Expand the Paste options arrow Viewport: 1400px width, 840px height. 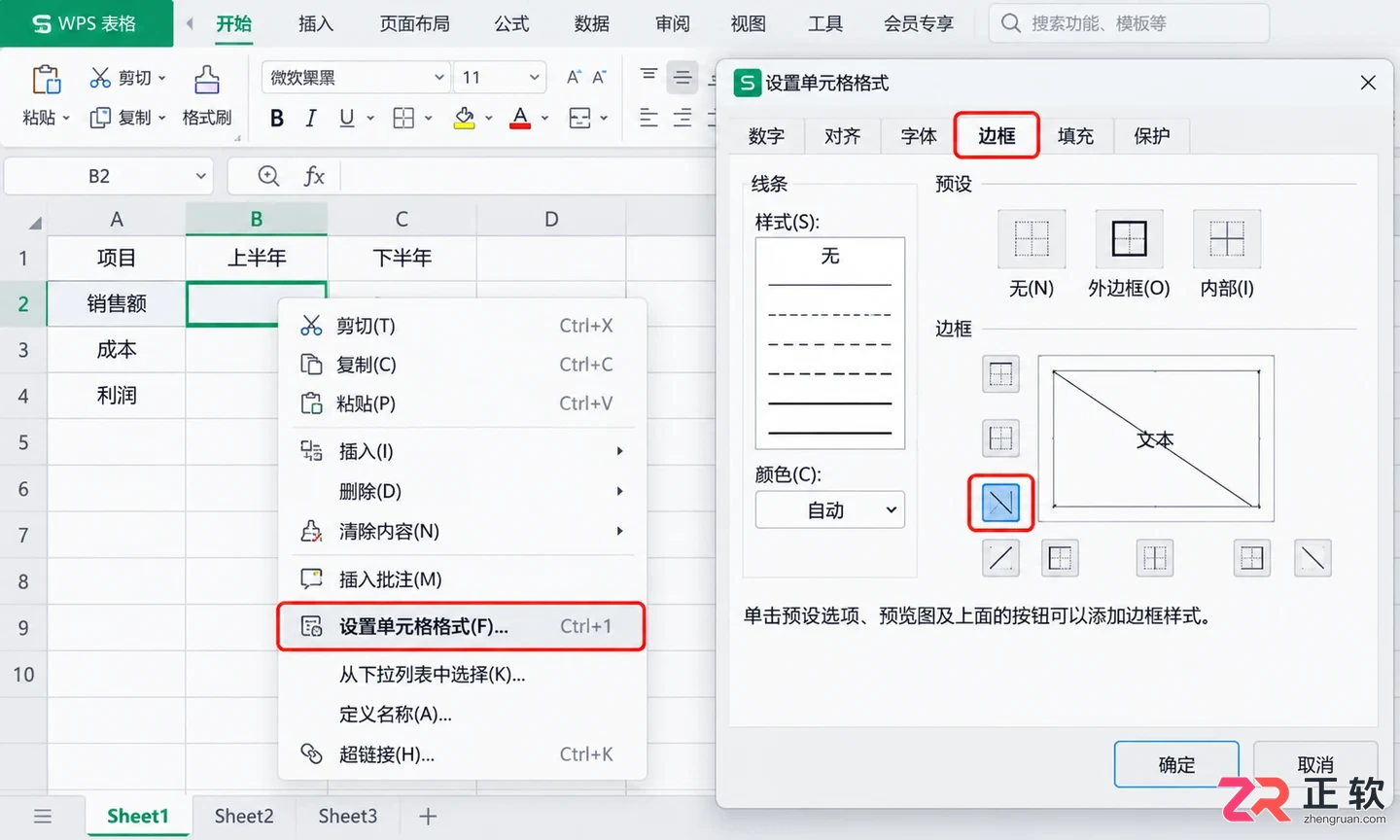pyautogui.click(x=66, y=119)
